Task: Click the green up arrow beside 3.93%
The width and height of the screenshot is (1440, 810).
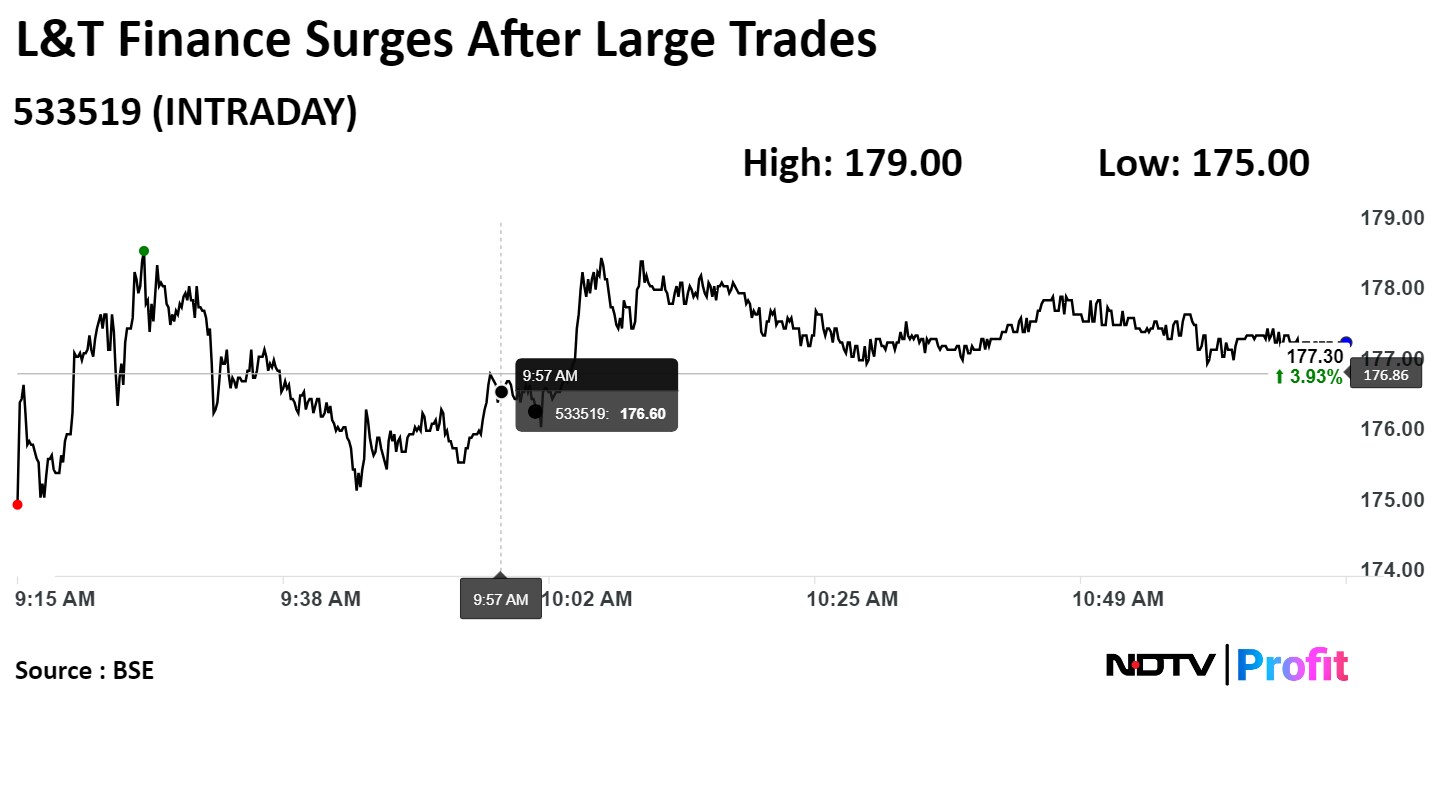Action: [1280, 377]
